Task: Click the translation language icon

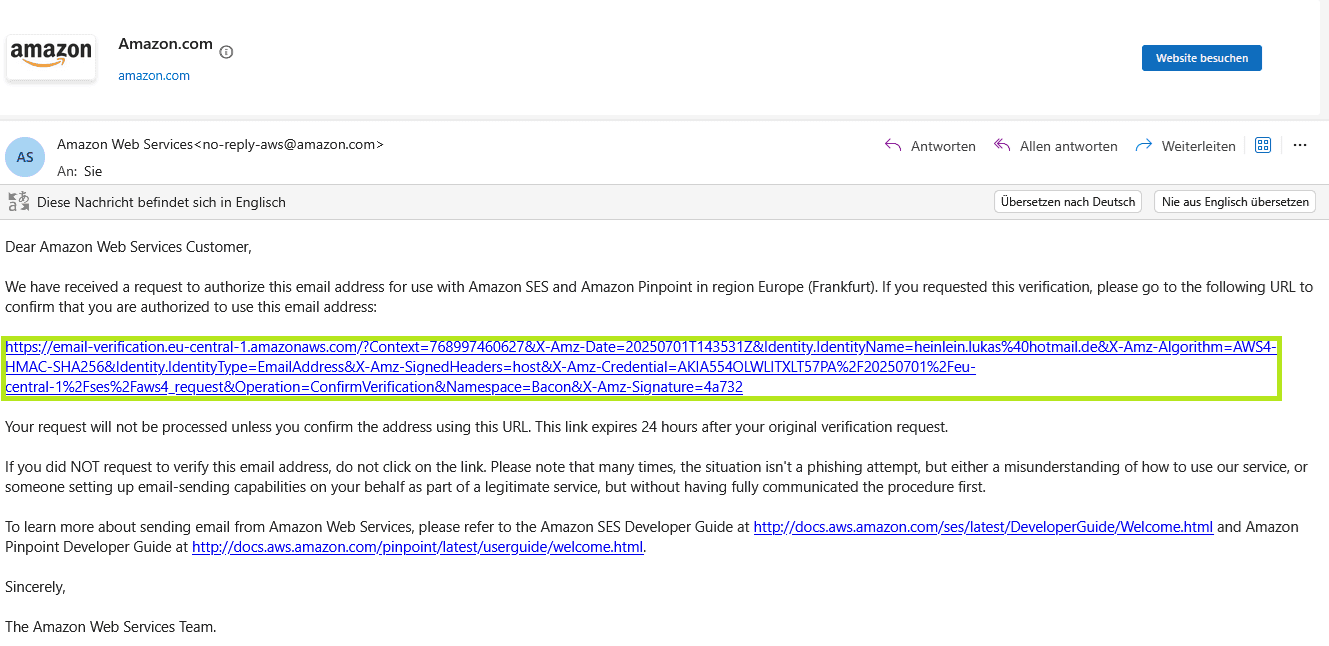Action: 18,202
